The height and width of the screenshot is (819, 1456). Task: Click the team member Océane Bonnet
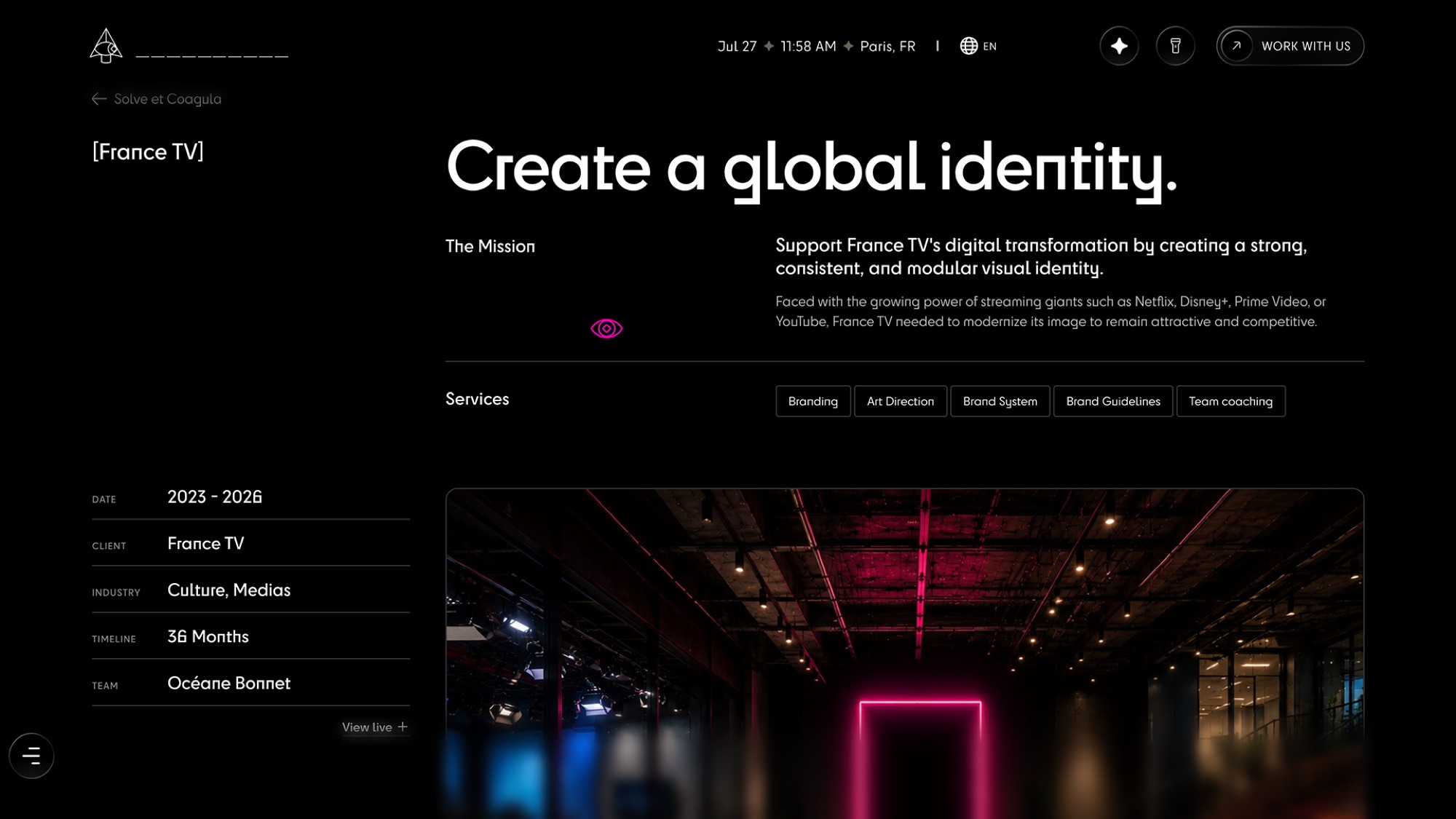tap(229, 683)
